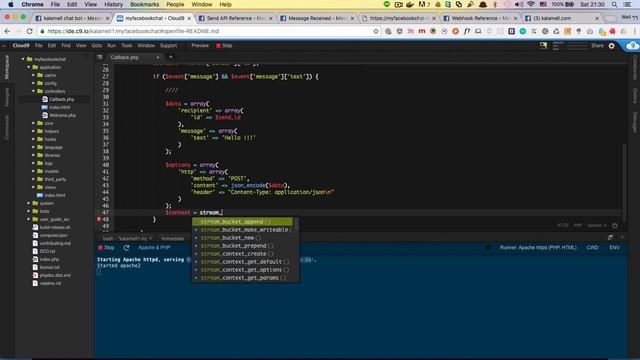The height and width of the screenshot is (360, 640).
Task: Click the Preview button
Action: click(x=200, y=46)
